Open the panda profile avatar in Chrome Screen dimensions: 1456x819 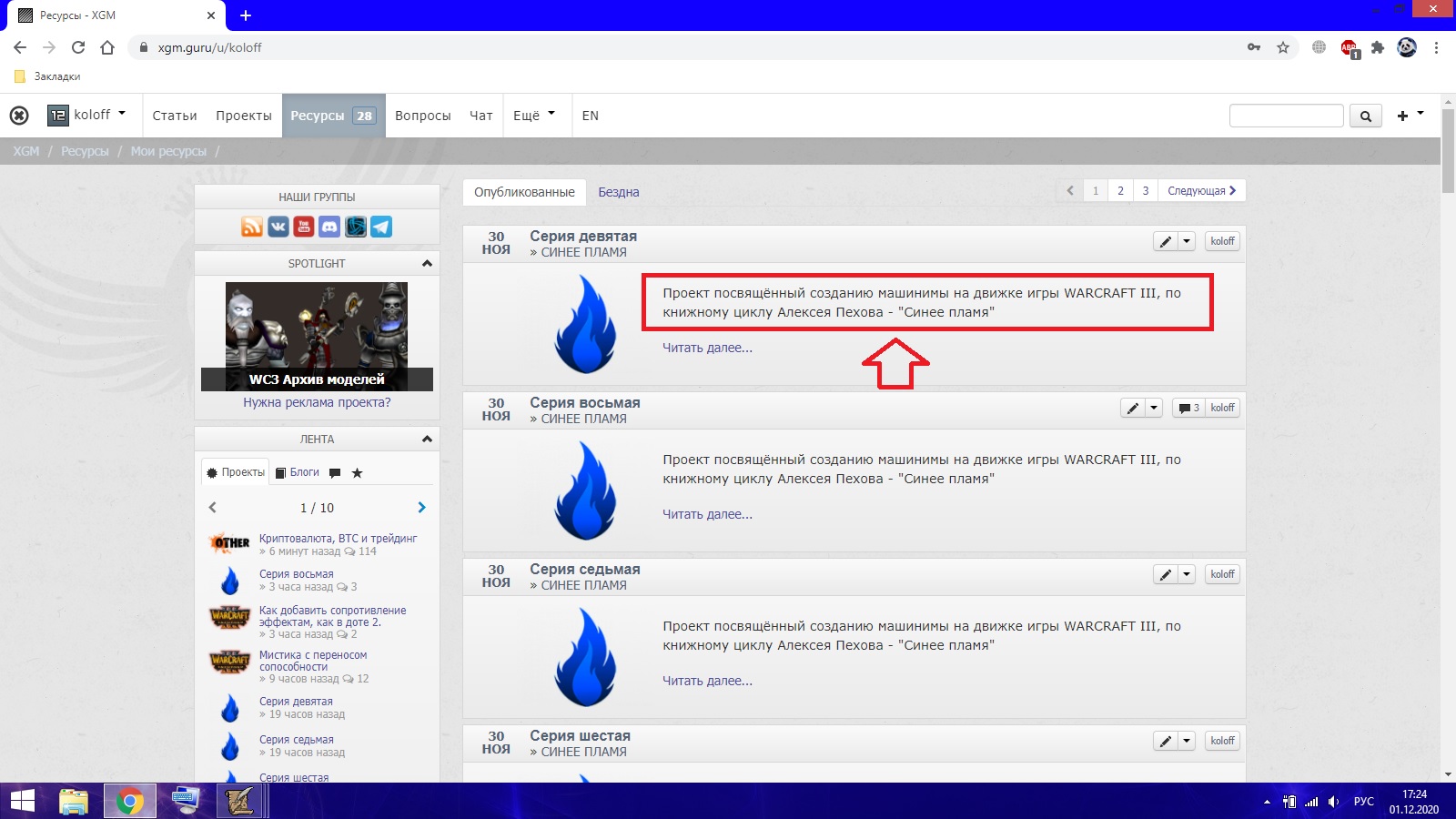point(1407,47)
